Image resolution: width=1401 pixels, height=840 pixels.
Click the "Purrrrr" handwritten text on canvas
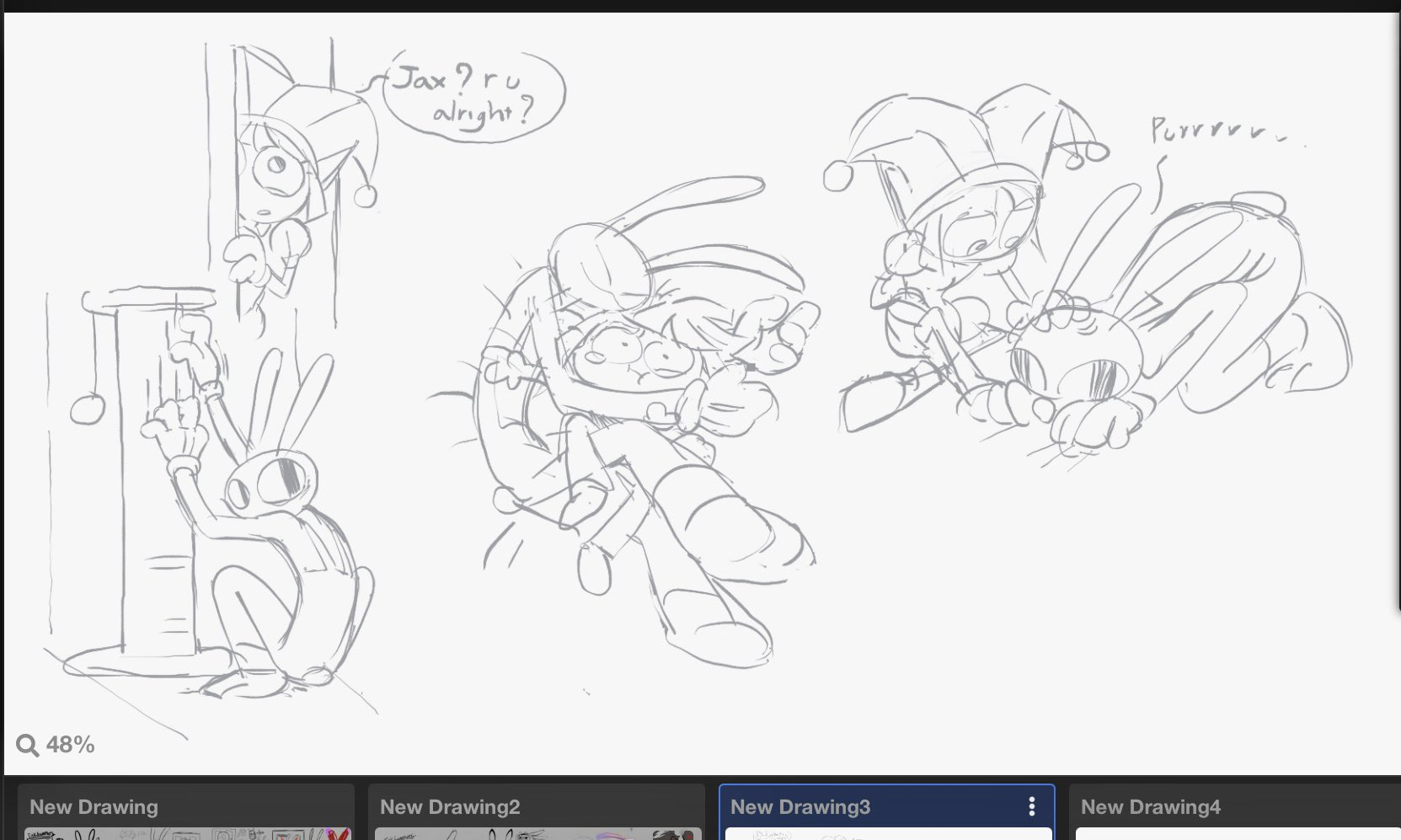tap(1216, 132)
